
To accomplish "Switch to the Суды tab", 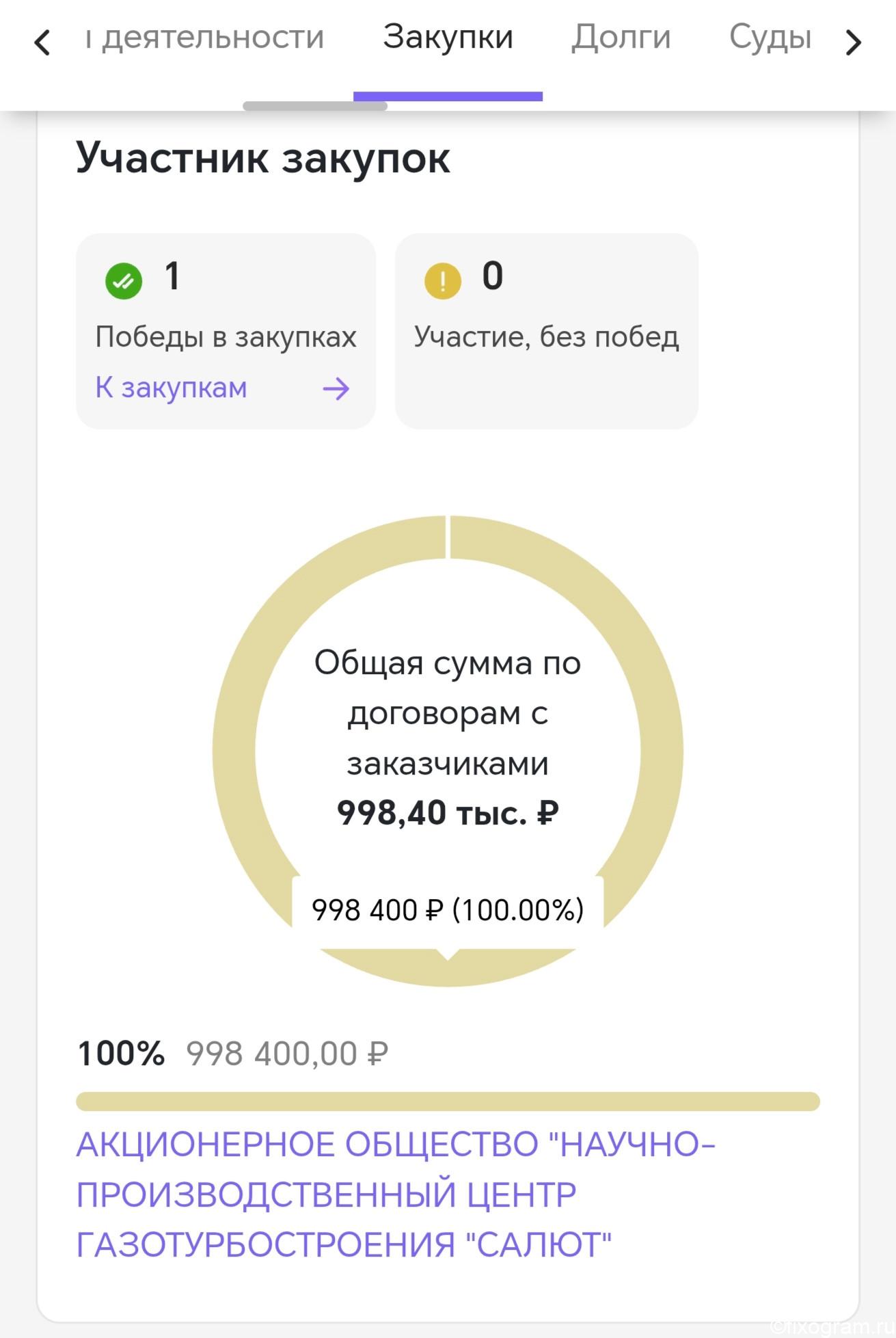I will tap(770, 37).
